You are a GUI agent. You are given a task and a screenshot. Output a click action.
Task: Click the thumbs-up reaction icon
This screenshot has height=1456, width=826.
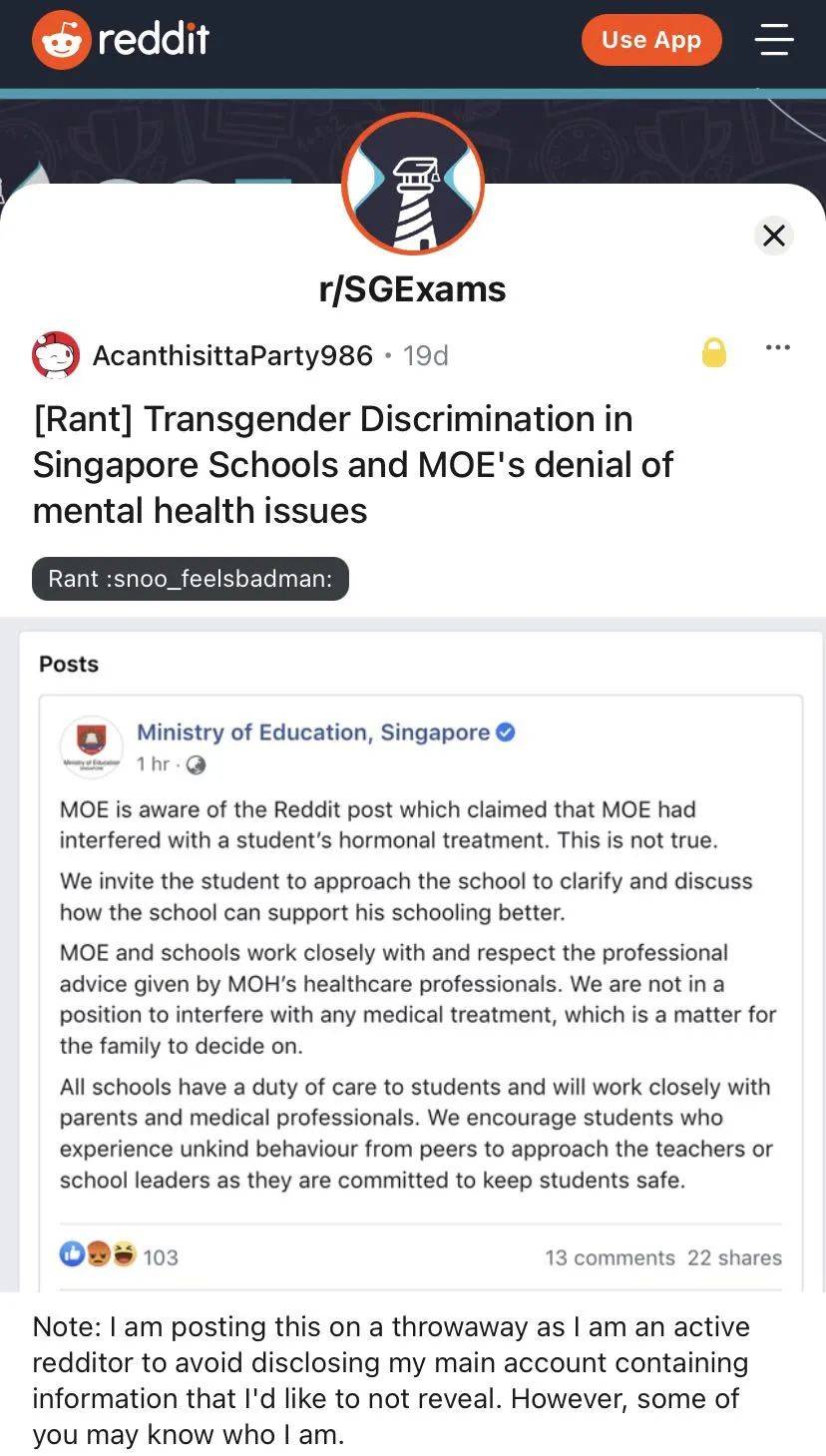click(x=73, y=1254)
